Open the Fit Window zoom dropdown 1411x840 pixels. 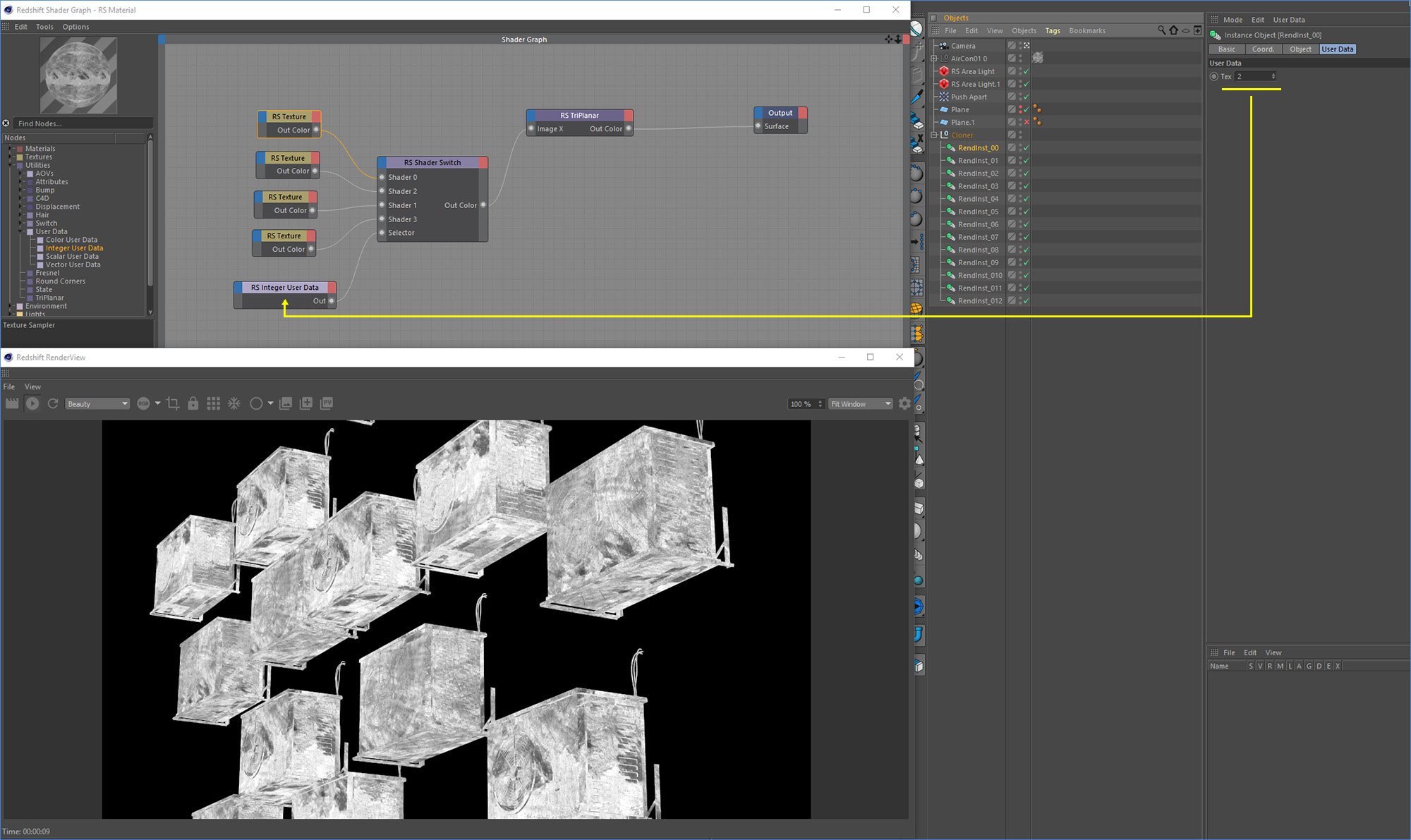[860, 403]
